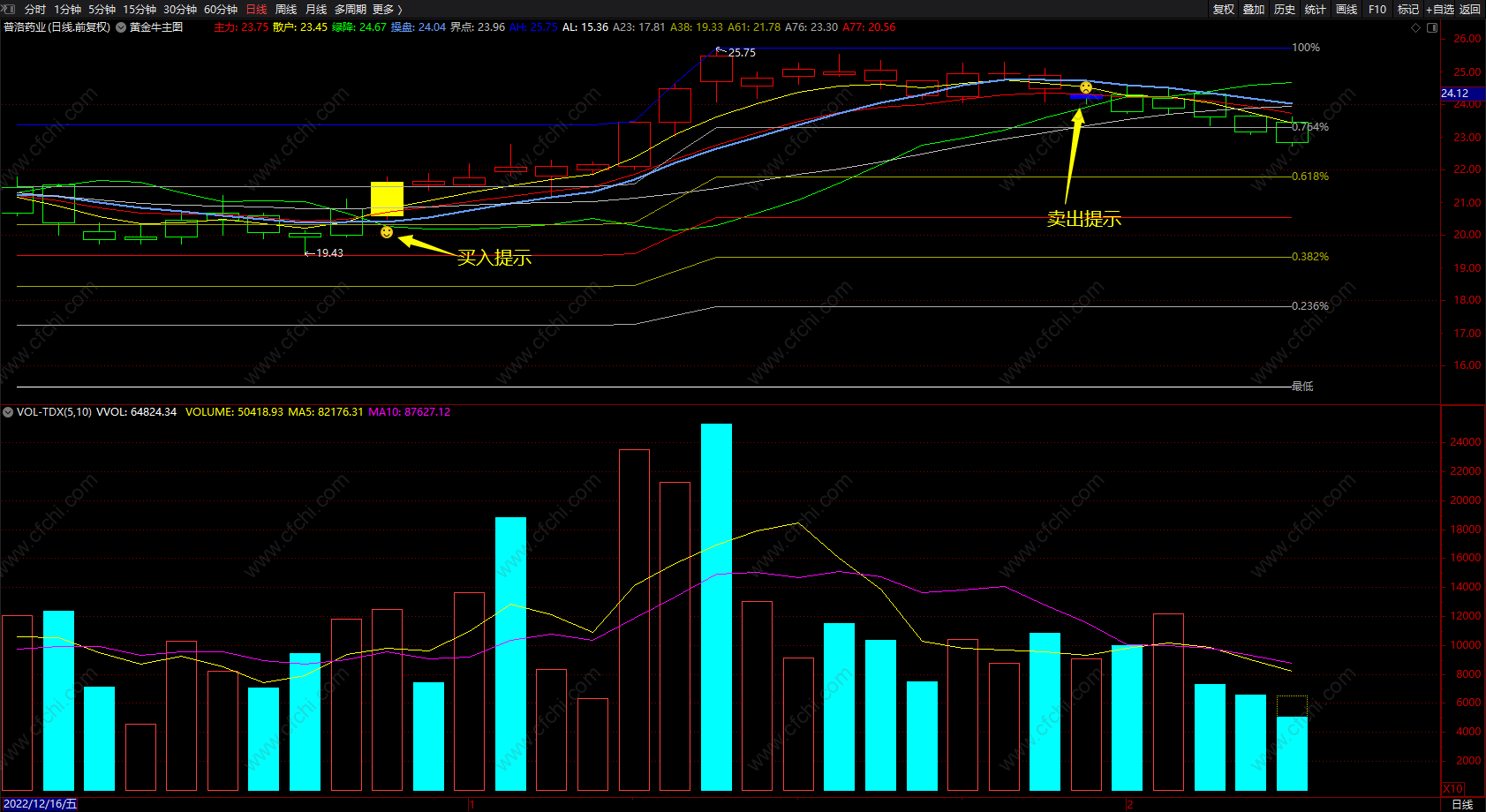Open the 多周期 multi-period view
The image size is (1486, 812).
pos(350,9)
